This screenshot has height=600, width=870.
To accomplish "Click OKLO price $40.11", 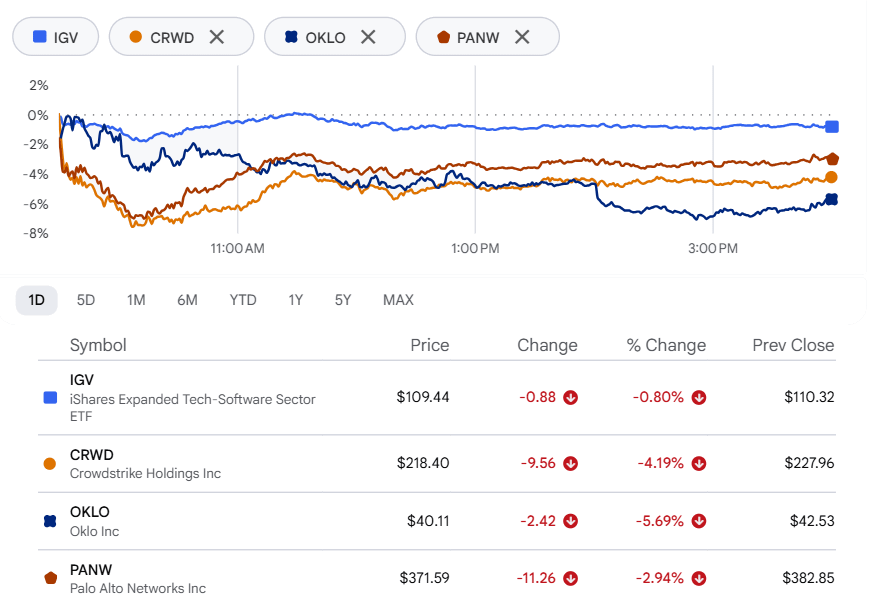I will tap(428, 521).
